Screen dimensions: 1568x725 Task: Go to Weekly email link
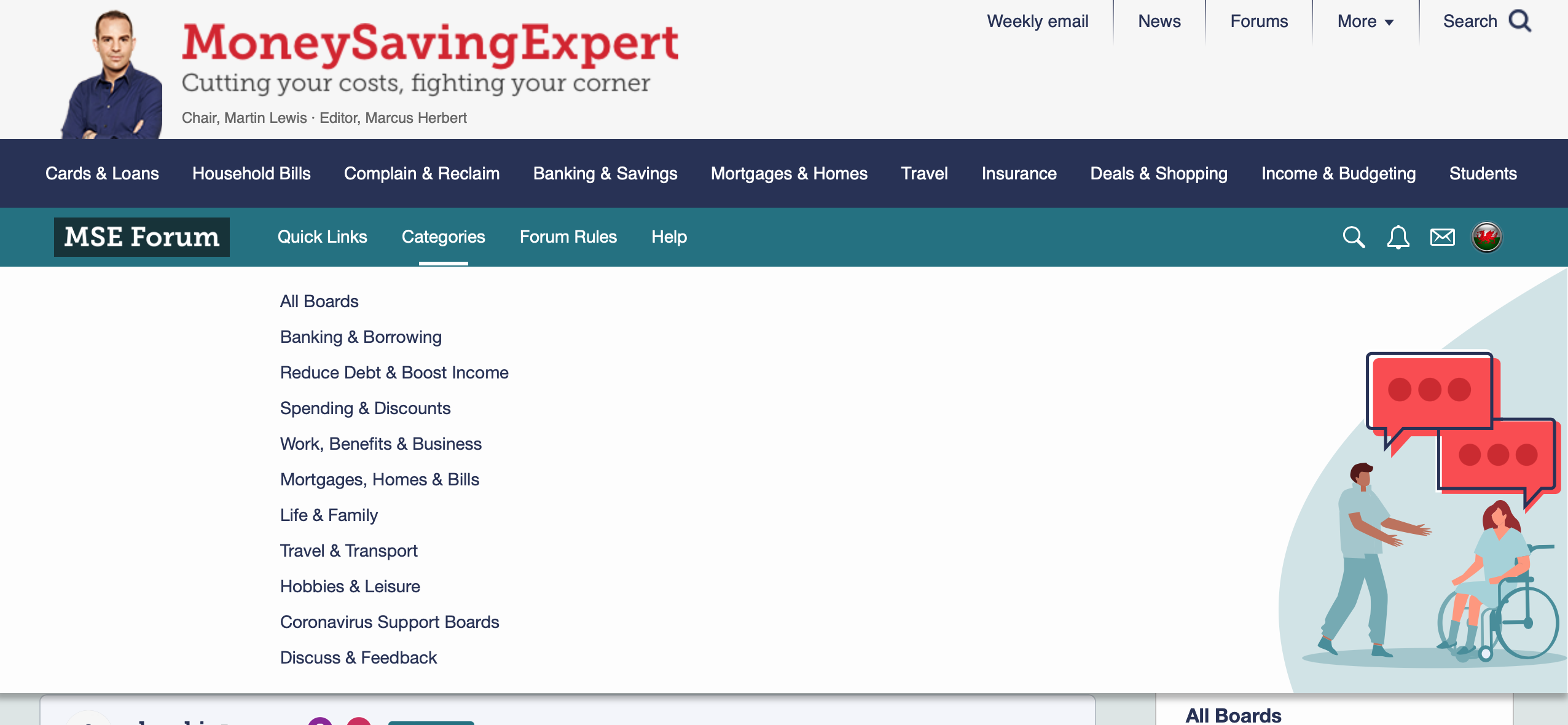point(1037,22)
